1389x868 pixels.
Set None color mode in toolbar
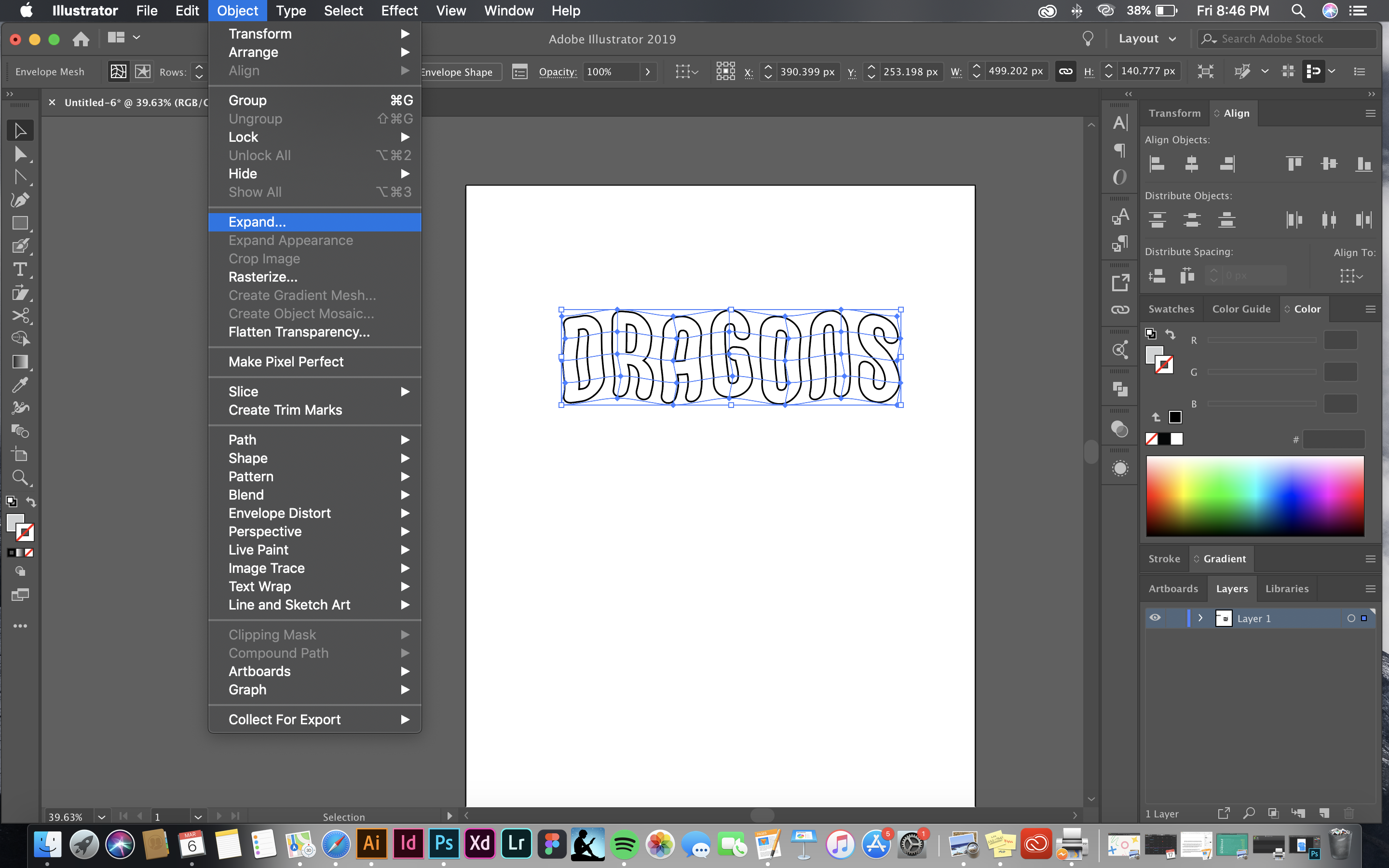[29, 553]
